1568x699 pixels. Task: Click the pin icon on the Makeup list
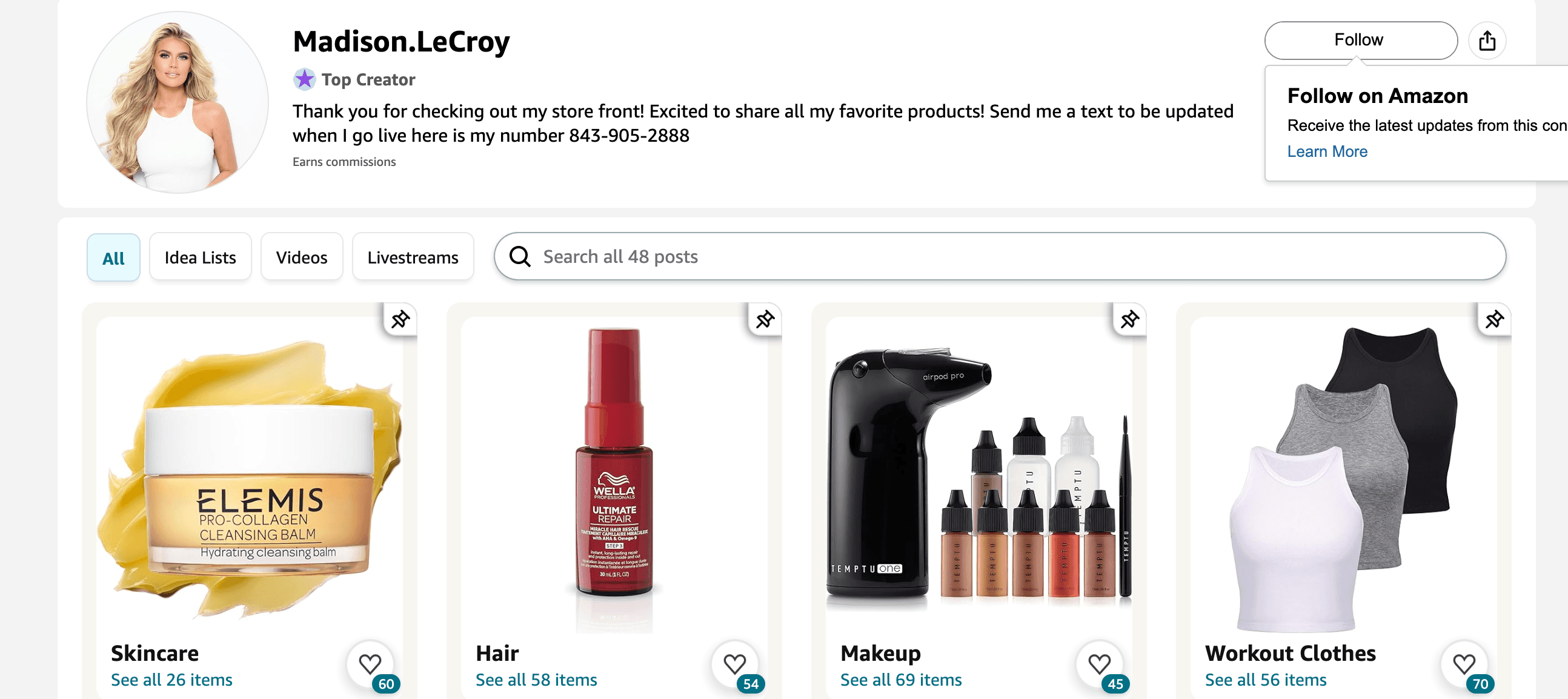pyautogui.click(x=1130, y=319)
